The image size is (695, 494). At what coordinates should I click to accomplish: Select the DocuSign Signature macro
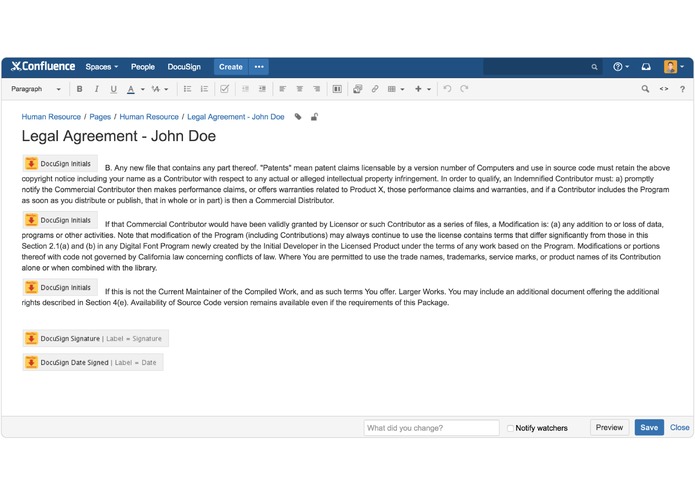[x=95, y=338]
